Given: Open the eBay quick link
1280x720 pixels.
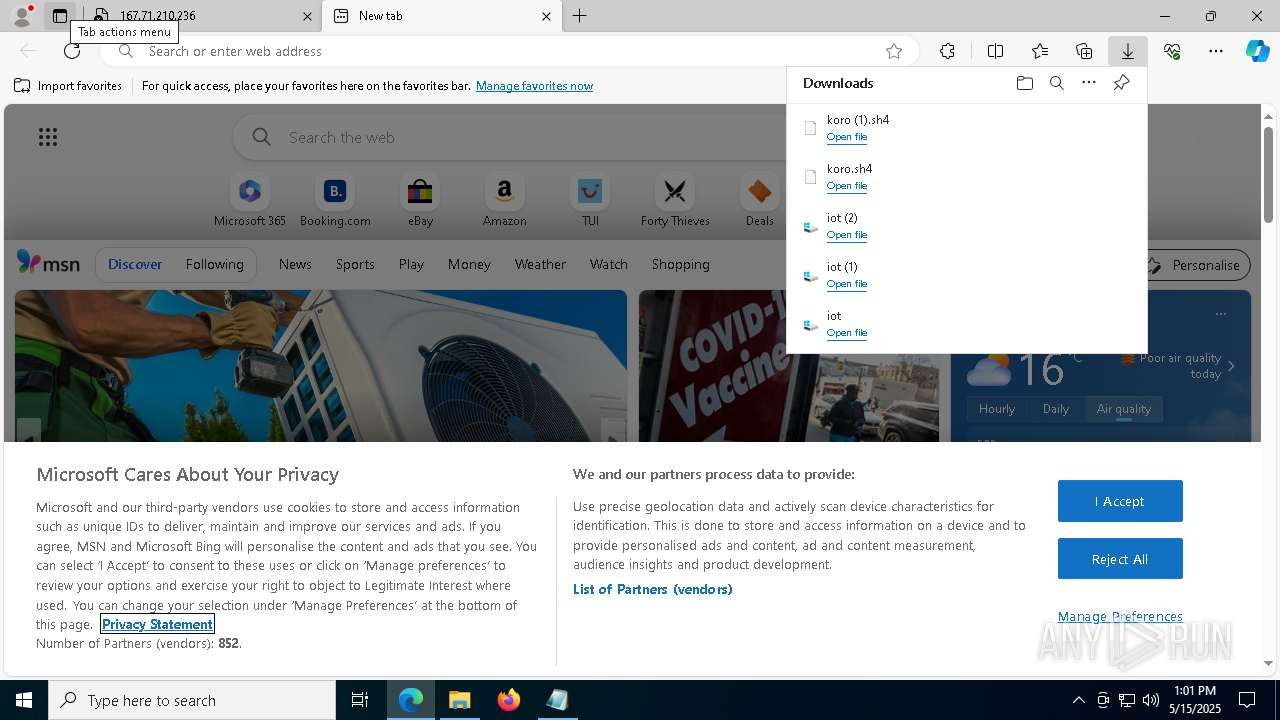Looking at the screenshot, I should 420,200.
